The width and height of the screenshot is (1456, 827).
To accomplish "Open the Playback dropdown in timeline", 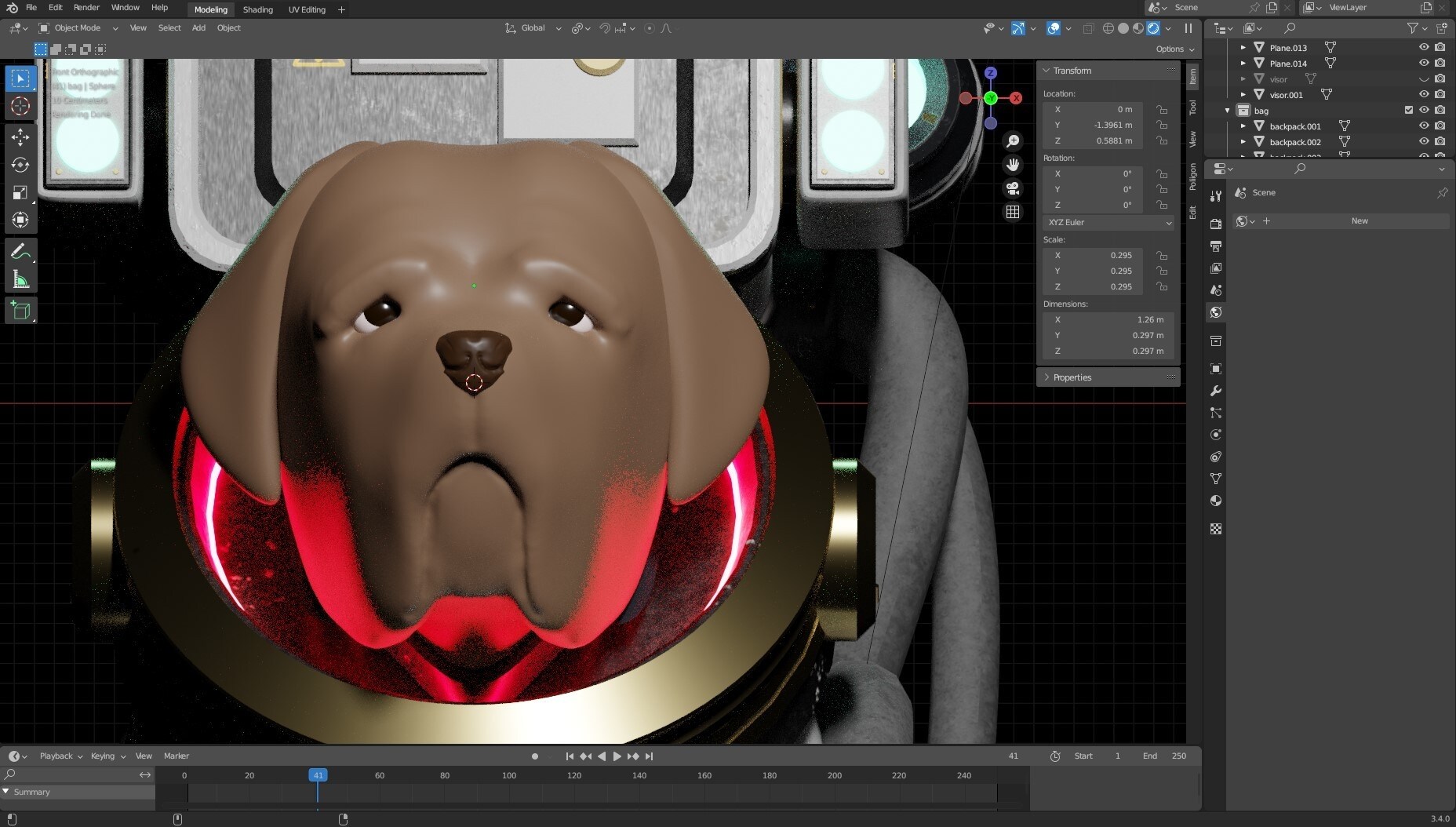I will coord(61,756).
